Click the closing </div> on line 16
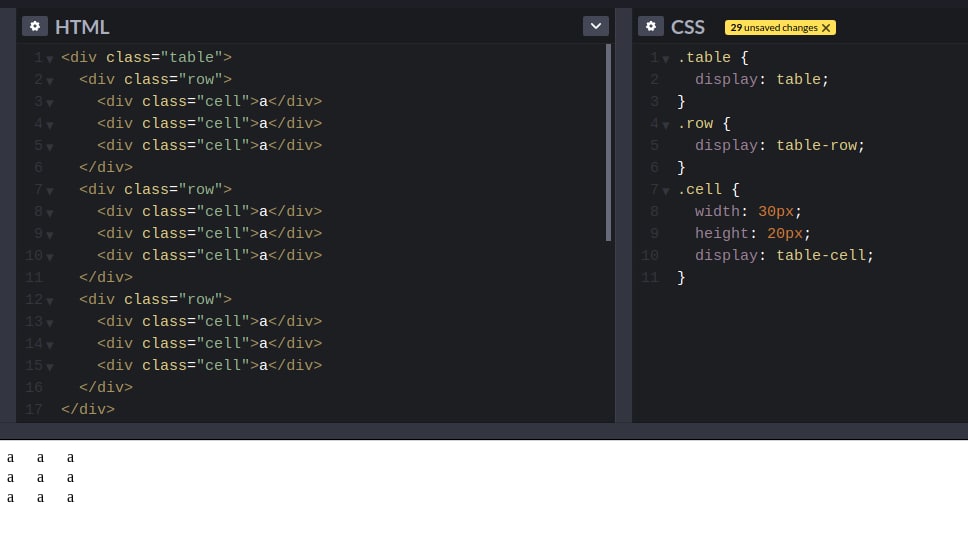Image resolution: width=968 pixels, height=545 pixels. coord(106,387)
